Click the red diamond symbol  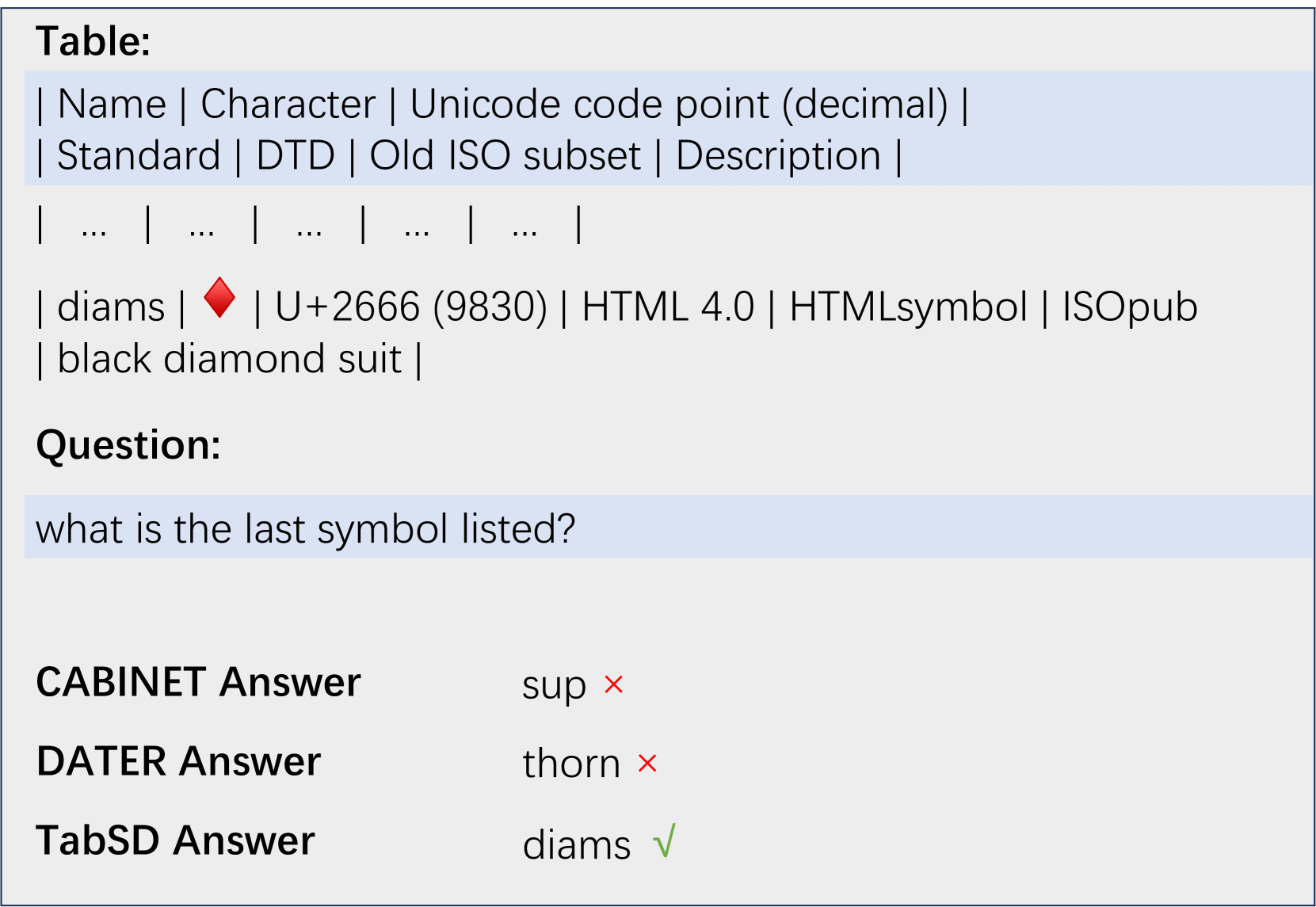pos(219,299)
